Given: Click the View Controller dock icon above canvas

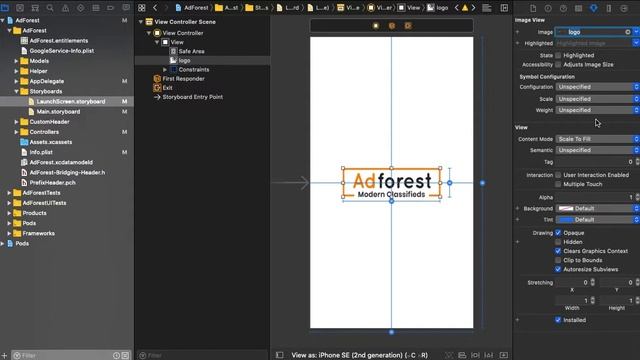Looking at the screenshot, I should tap(376, 26).
